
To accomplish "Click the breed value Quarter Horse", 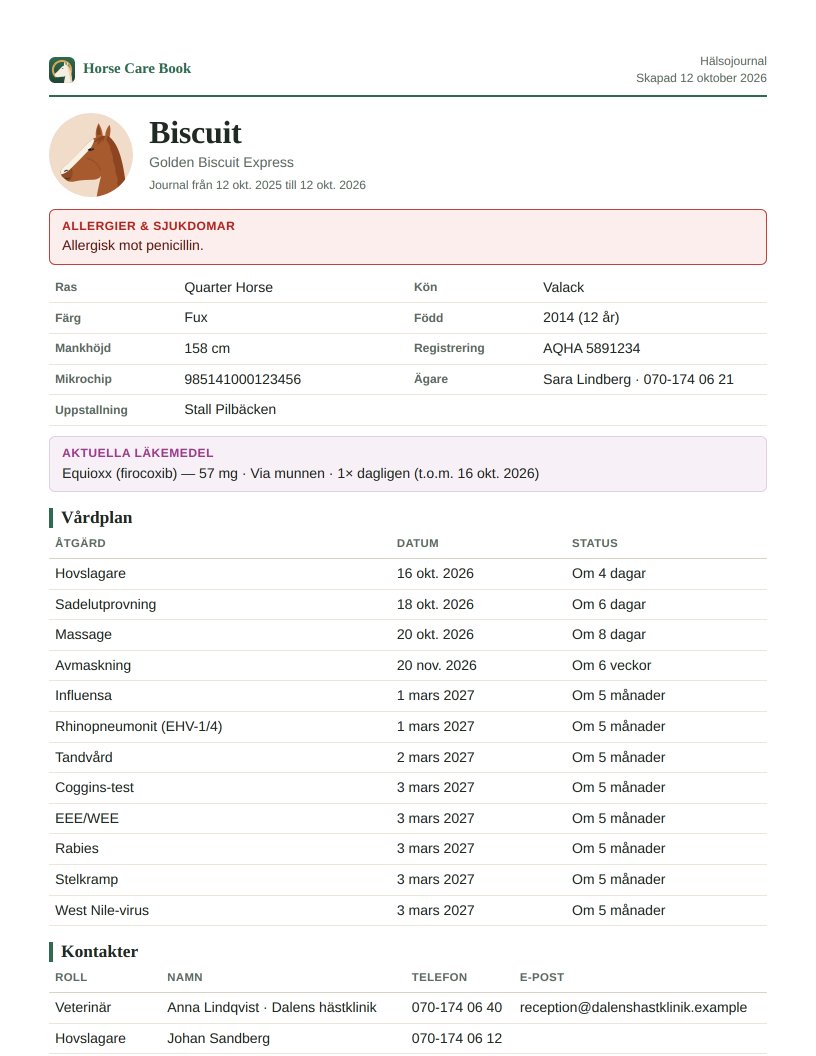I will point(228,288).
